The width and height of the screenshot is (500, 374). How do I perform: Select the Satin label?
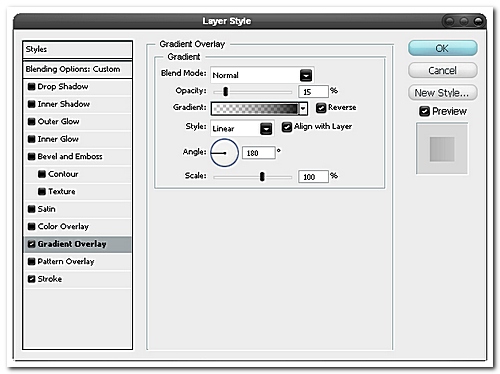pos(47,209)
